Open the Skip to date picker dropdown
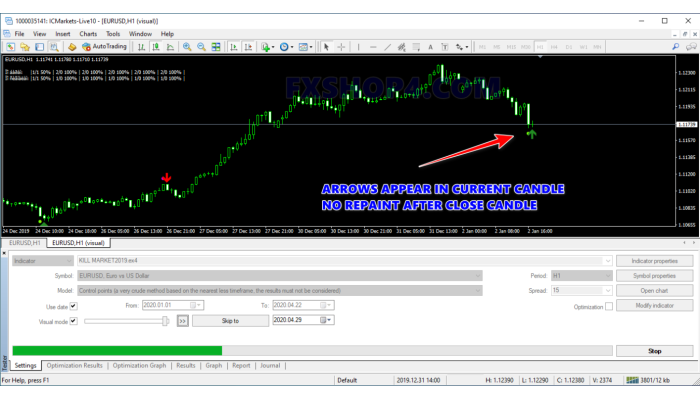The image size is (700, 400). [330, 320]
